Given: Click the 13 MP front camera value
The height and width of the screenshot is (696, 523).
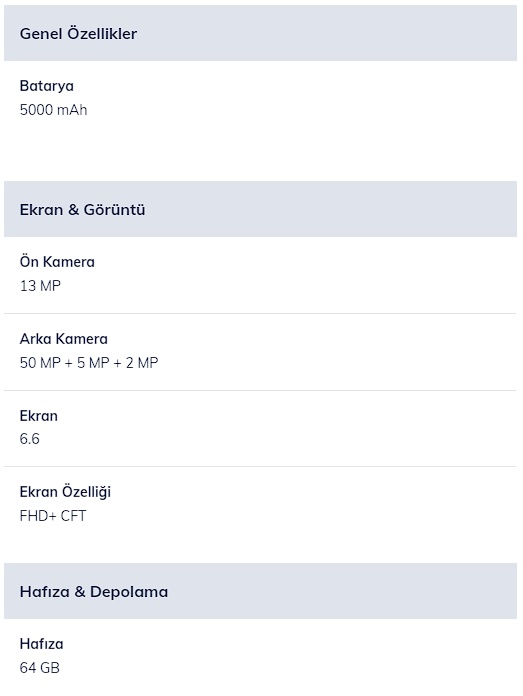Looking at the screenshot, I should (x=40, y=285).
